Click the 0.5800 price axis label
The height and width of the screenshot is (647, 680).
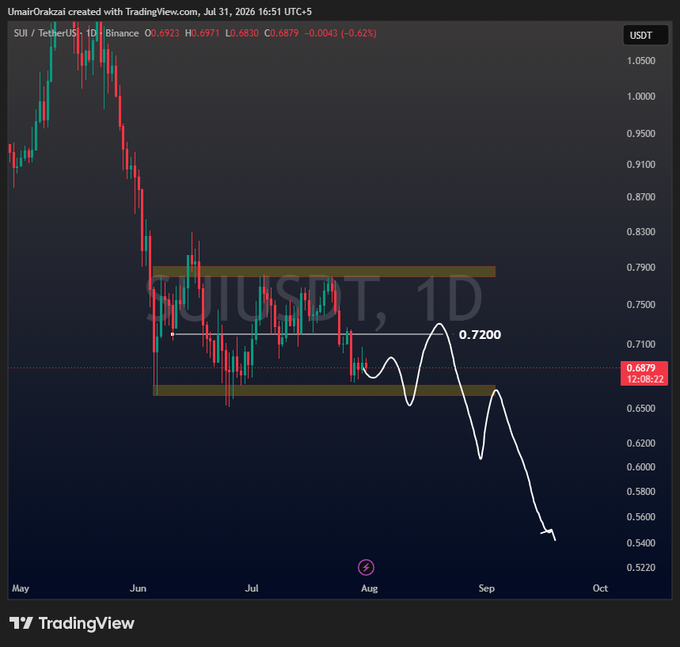pyautogui.click(x=641, y=492)
